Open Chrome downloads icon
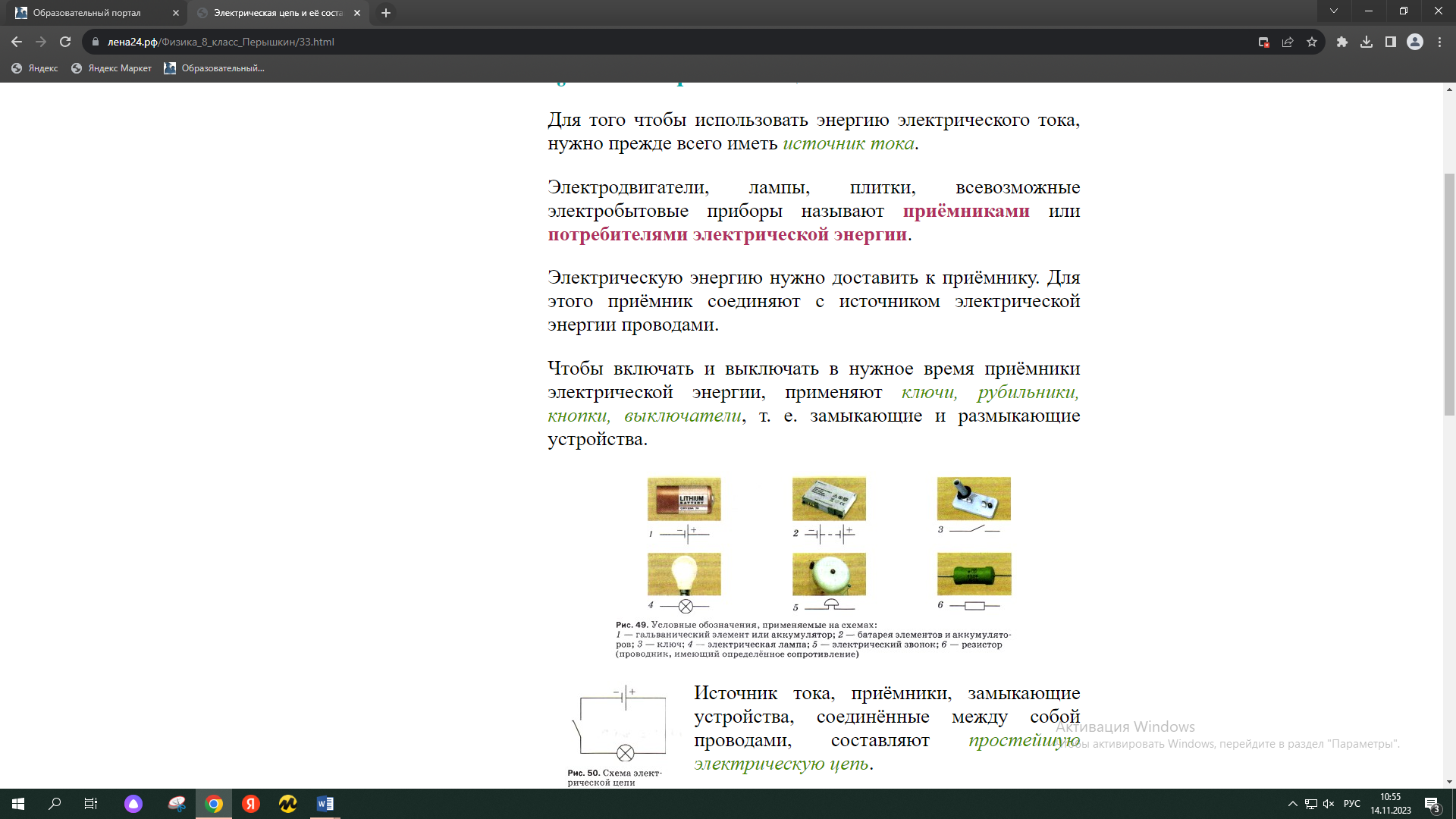The image size is (1456, 819). pos(1367,42)
